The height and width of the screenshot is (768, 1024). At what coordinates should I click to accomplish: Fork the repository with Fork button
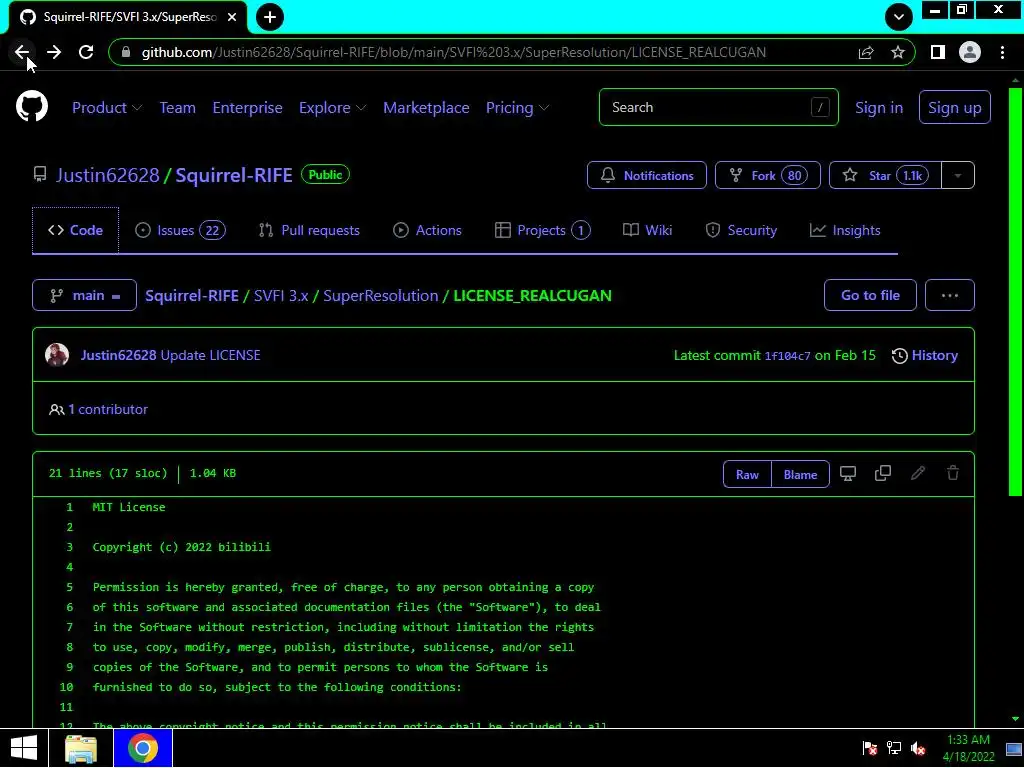pos(767,175)
